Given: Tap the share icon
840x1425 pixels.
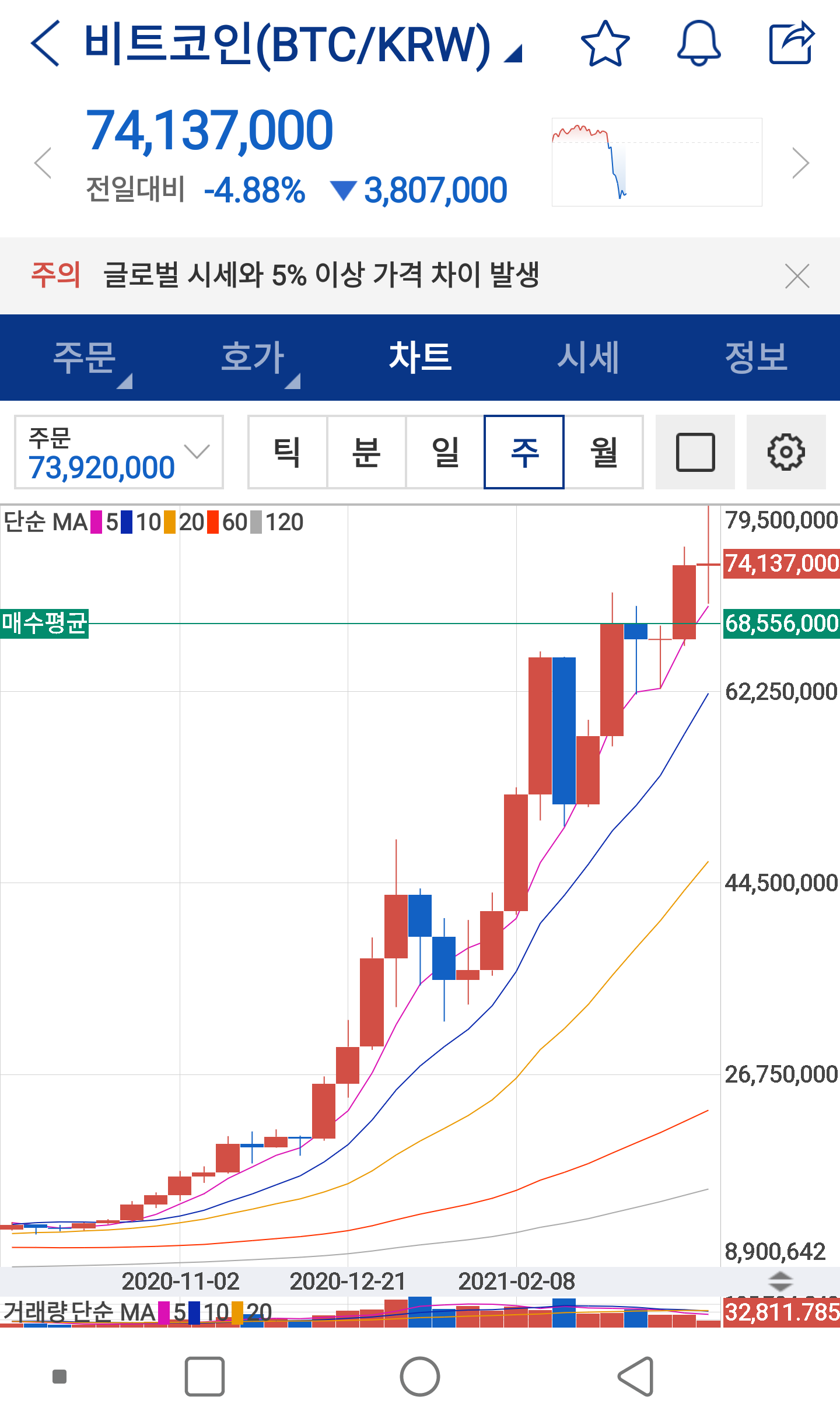Looking at the screenshot, I should point(792,42).
